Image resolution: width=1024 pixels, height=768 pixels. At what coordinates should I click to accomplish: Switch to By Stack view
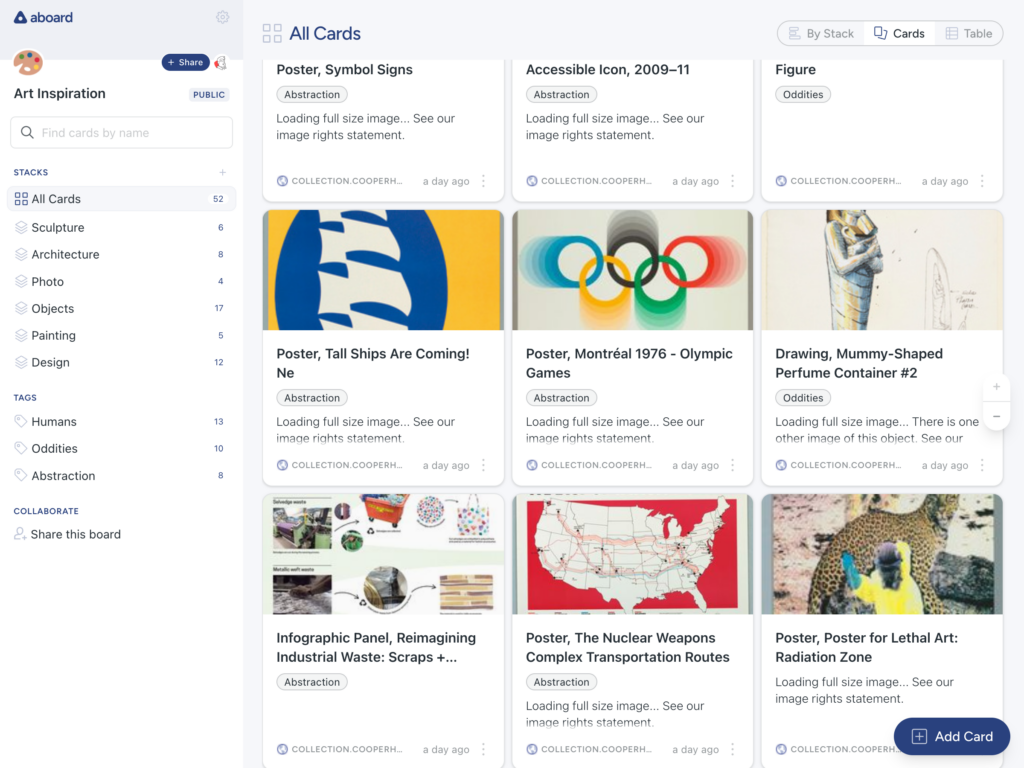pyautogui.click(x=822, y=33)
